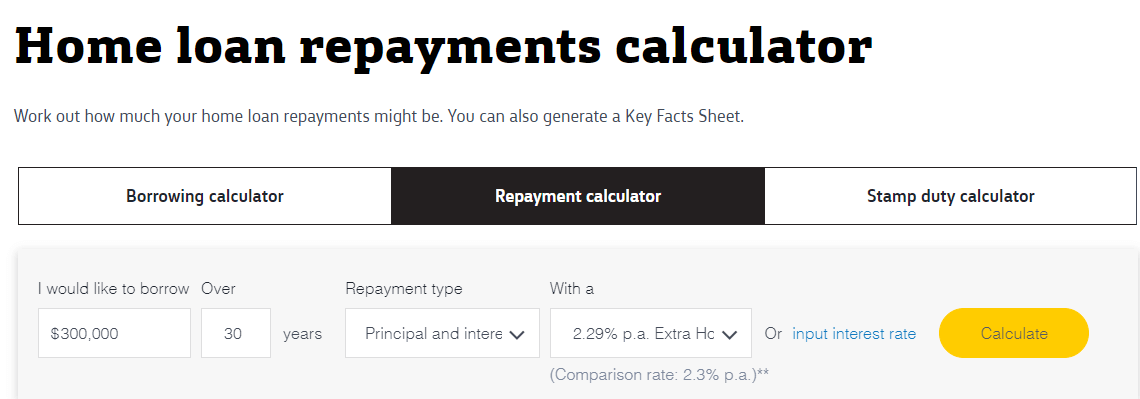Focus the 30 years loan term field
Viewport: 1140px width, 399px height.
pyautogui.click(x=236, y=333)
